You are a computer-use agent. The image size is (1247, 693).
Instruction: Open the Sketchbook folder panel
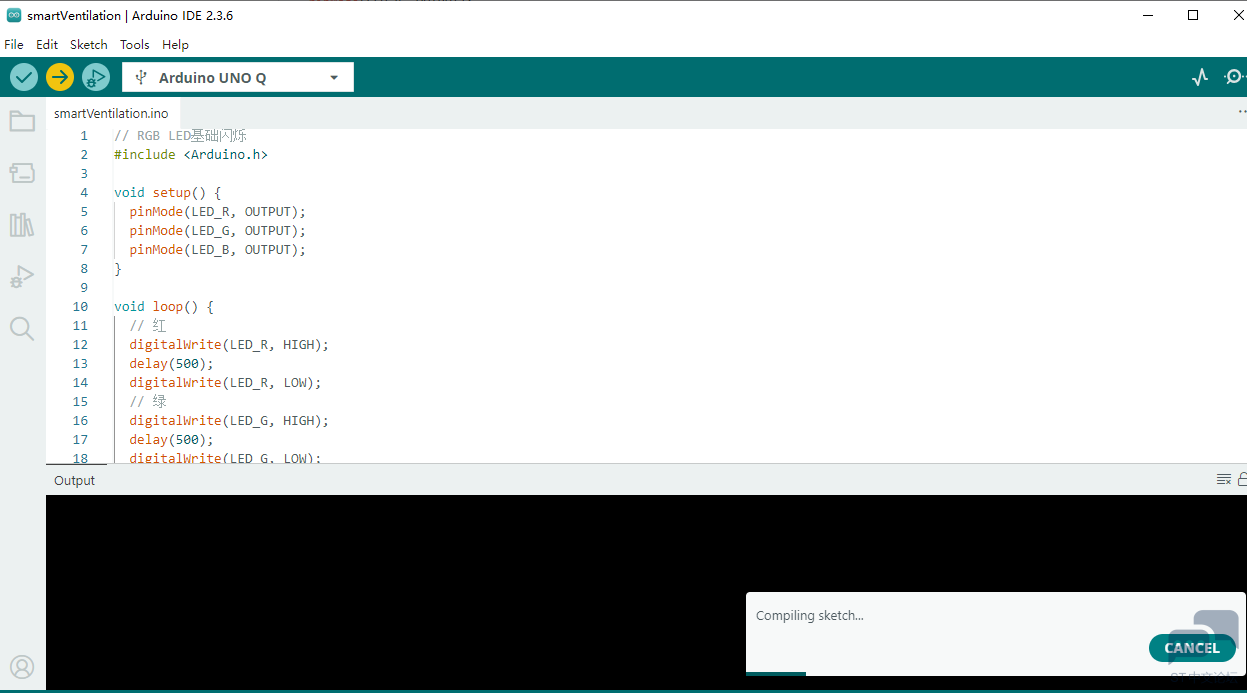click(22, 122)
